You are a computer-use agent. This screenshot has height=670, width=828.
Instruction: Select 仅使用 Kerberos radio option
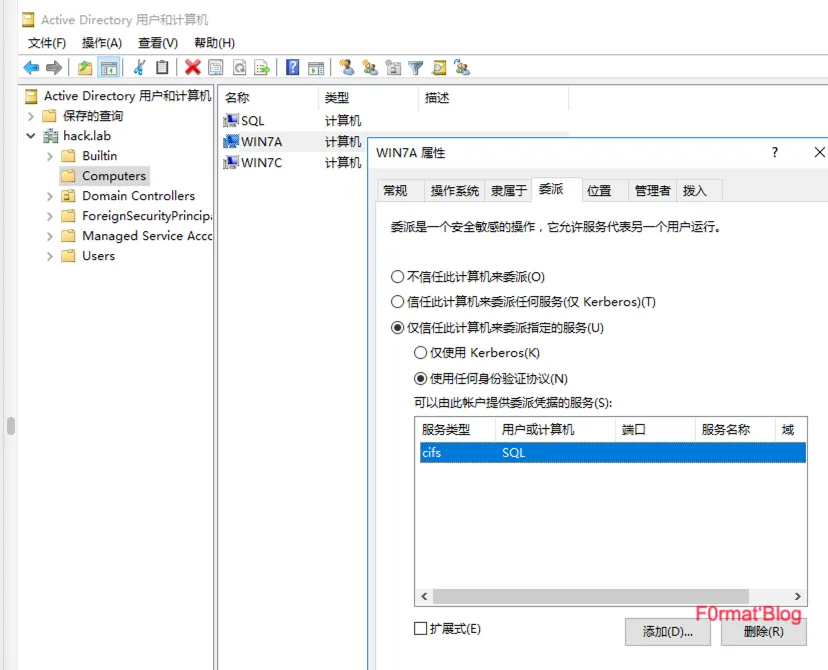point(420,353)
